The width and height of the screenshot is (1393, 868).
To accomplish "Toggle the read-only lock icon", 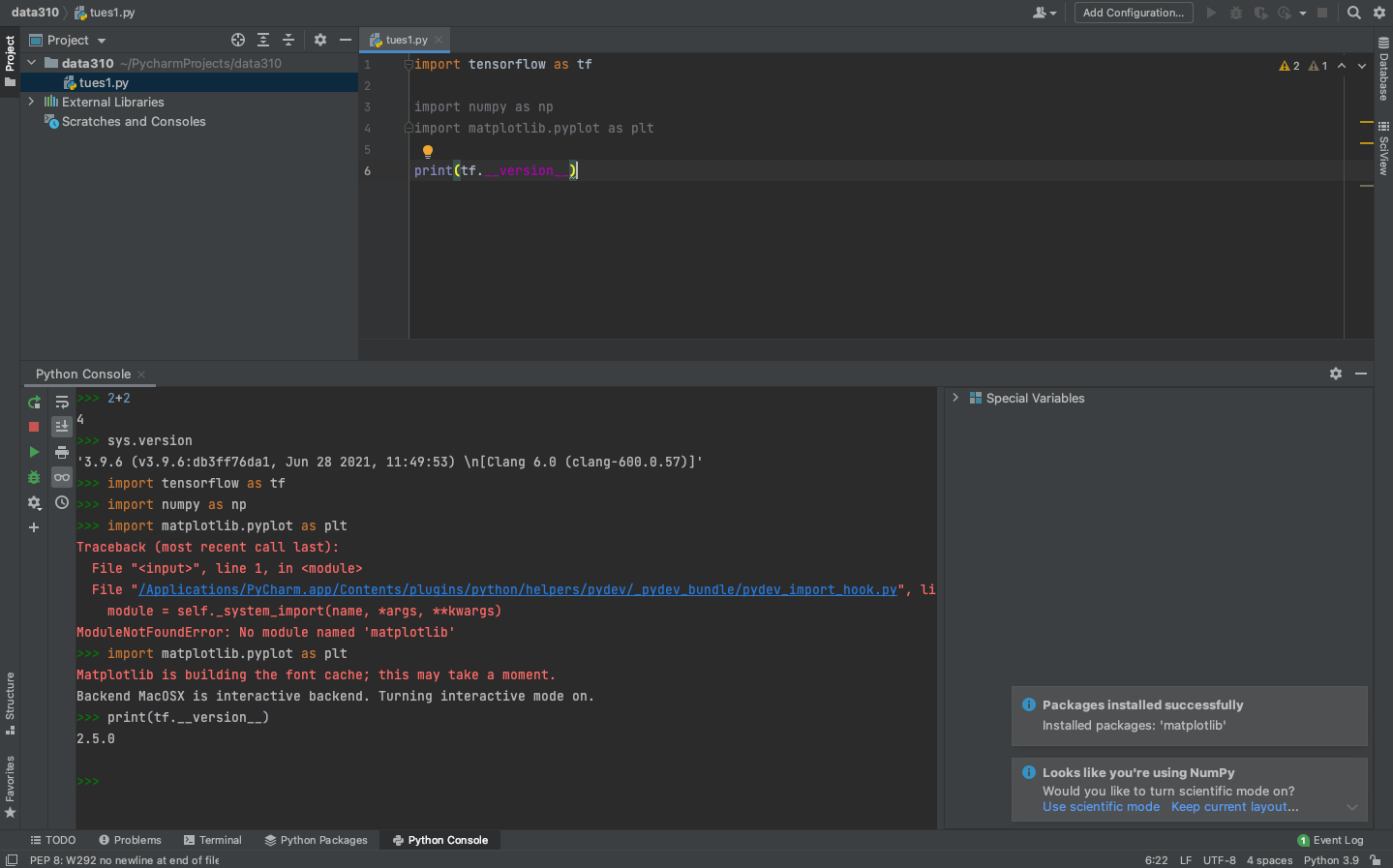I will (x=1376, y=860).
